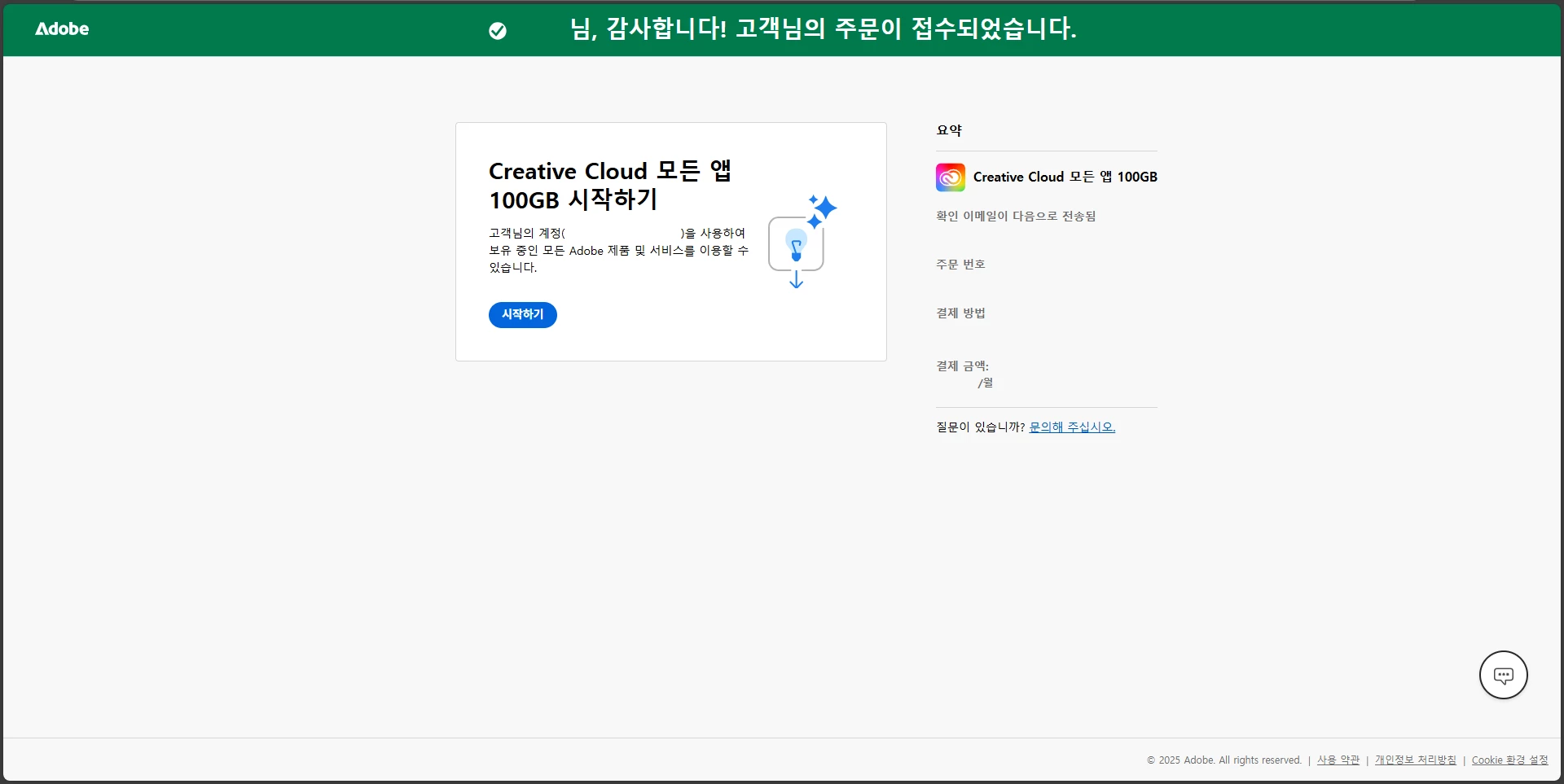This screenshot has width=1564, height=784.
Task: Click the green checkmark success icon
Action: pyautogui.click(x=498, y=31)
